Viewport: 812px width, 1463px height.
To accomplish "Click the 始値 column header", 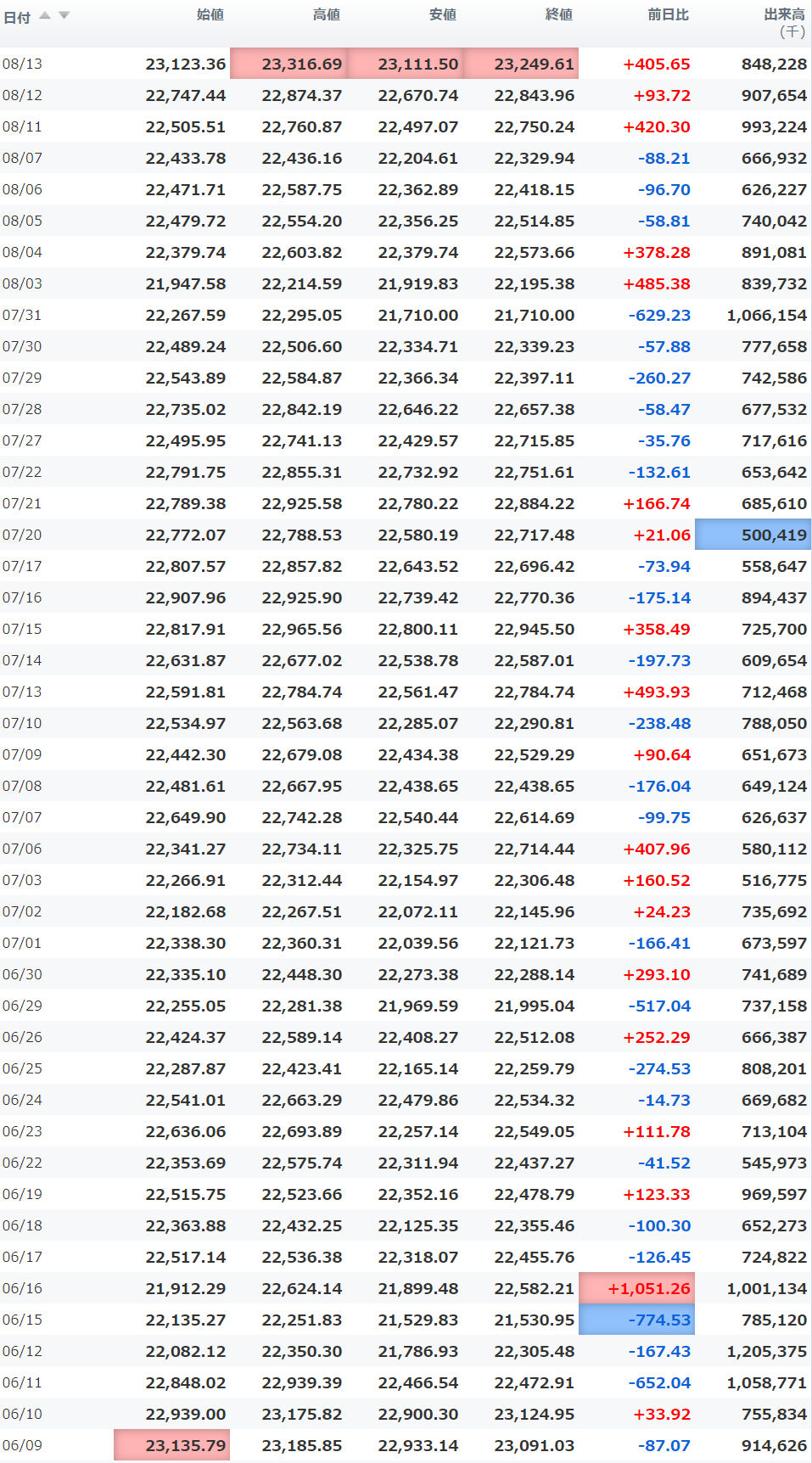I will tap(210, 14).
